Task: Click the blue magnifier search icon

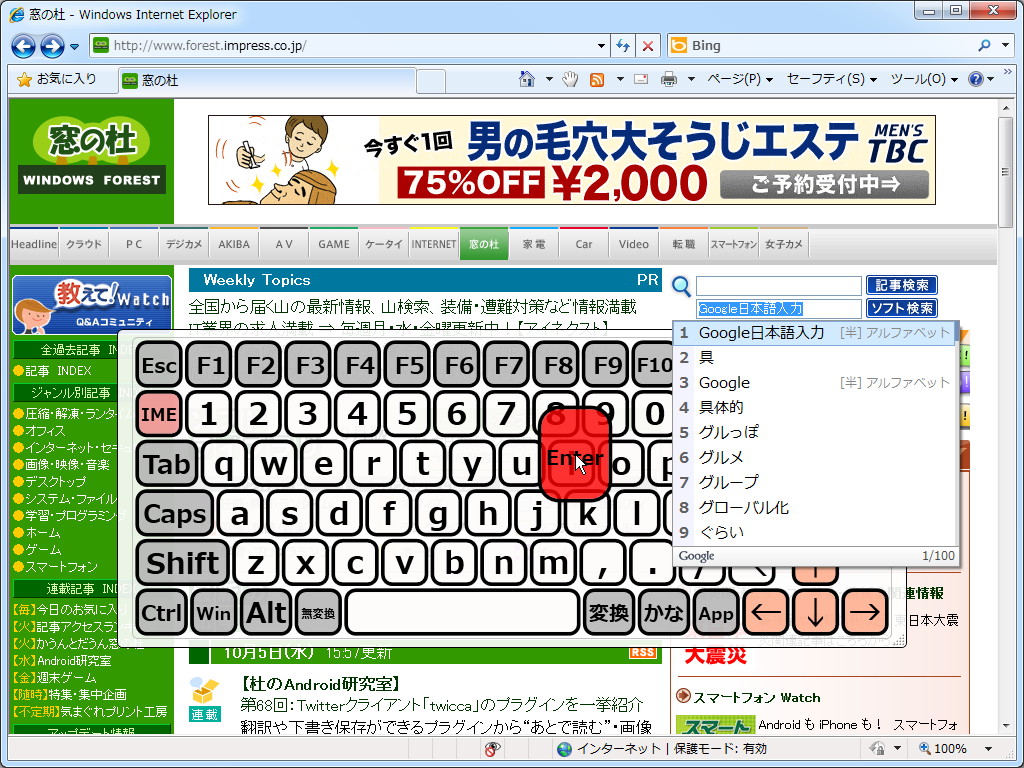Action: tap(681, 287)
